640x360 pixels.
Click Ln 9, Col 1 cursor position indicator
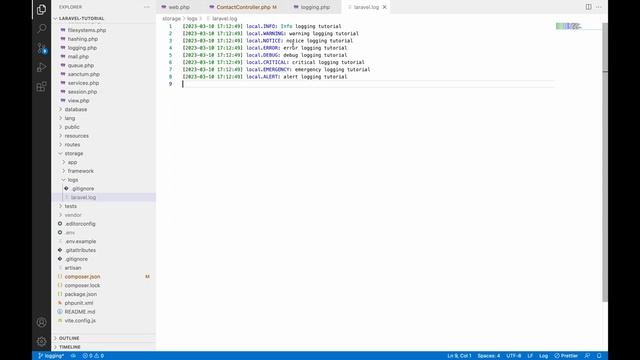click(x=459, y=356)
